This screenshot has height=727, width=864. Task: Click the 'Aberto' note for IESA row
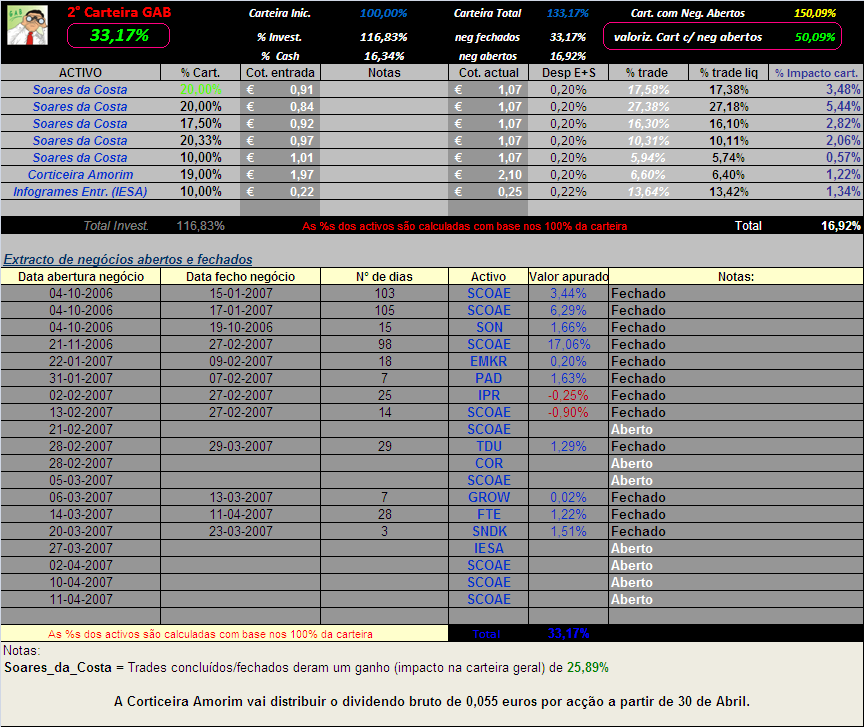pyautogui.click(x=631, y=549)
